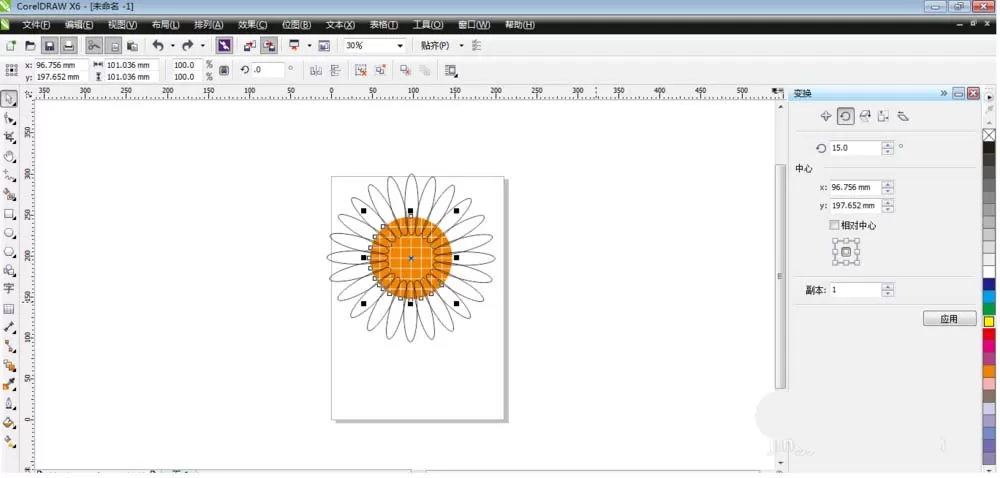Choose the Ellipse tool
Viewport: 1000px width, 478px height.
click(x=9, y=233)
